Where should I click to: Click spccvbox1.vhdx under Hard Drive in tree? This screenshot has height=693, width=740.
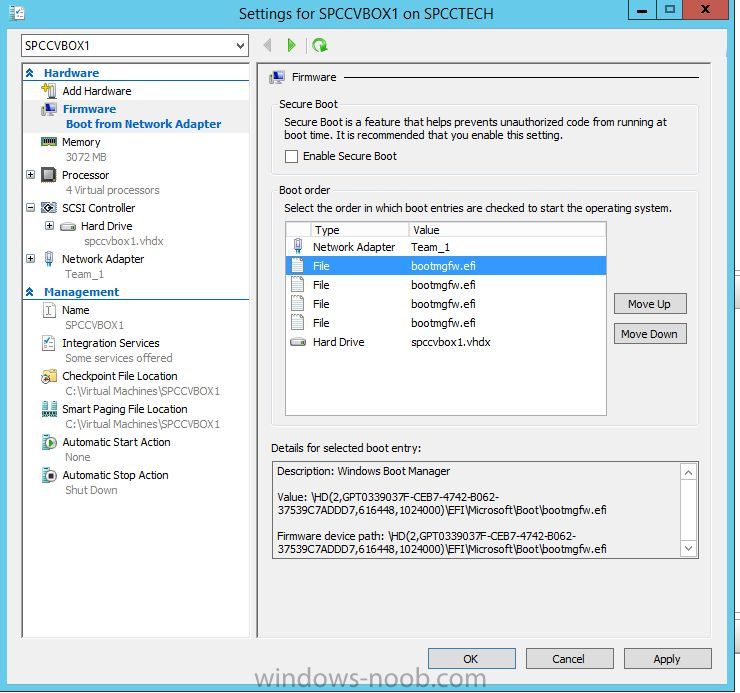coord(124,241)
